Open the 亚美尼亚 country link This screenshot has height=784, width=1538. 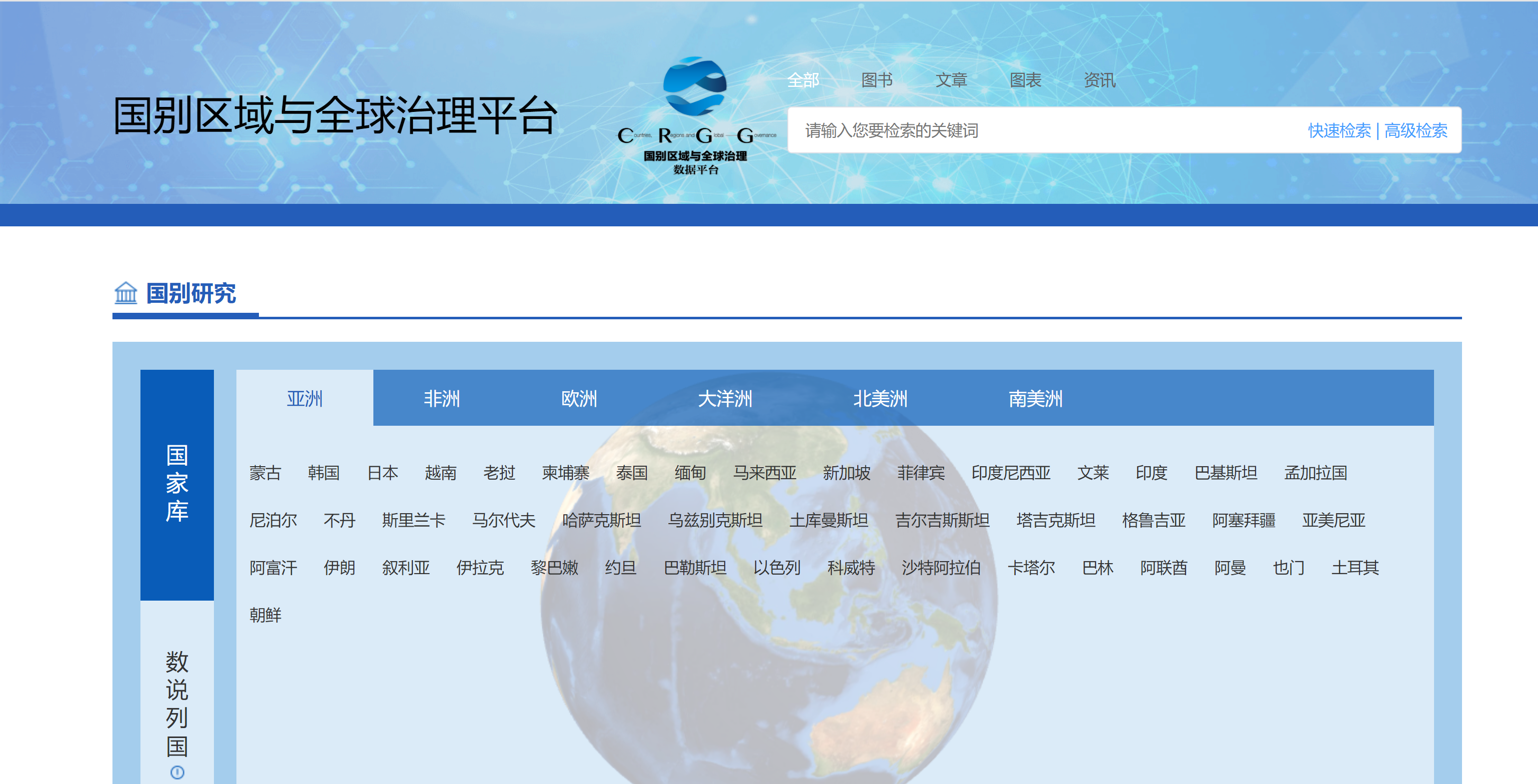pos(1333,520)
